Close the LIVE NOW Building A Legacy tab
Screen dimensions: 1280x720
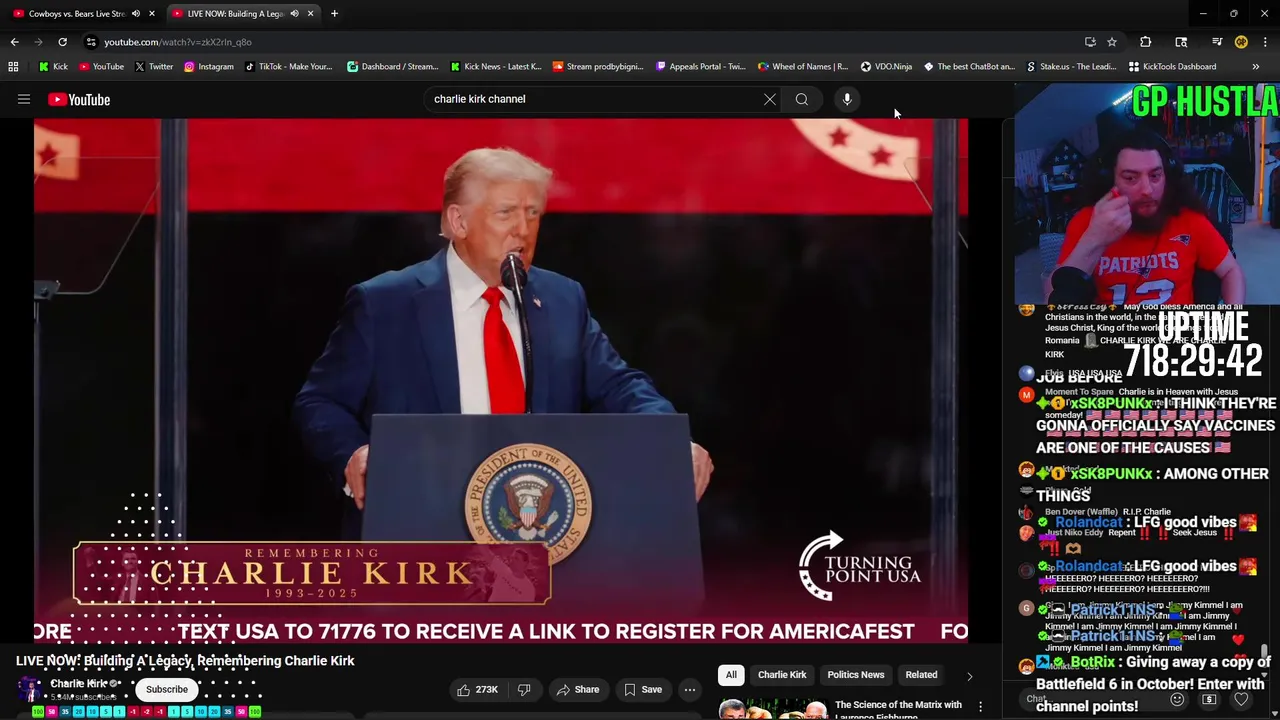pos(310,13)
